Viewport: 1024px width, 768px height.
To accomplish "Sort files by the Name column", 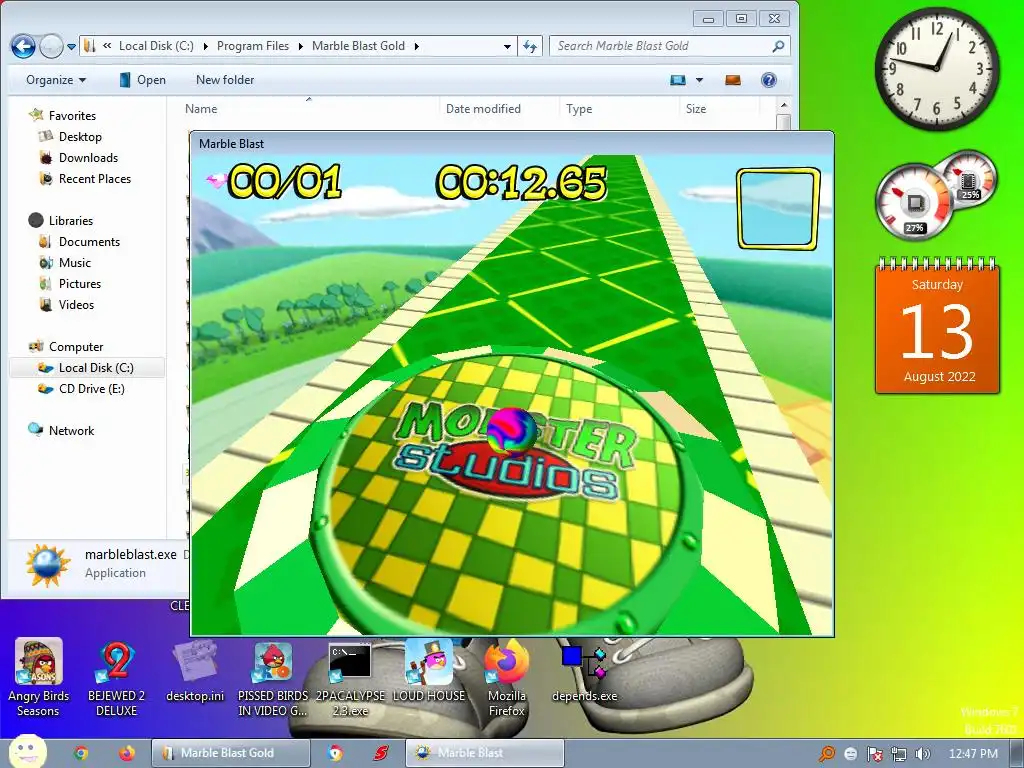I will pyautogui.click(x=201, y=109).
